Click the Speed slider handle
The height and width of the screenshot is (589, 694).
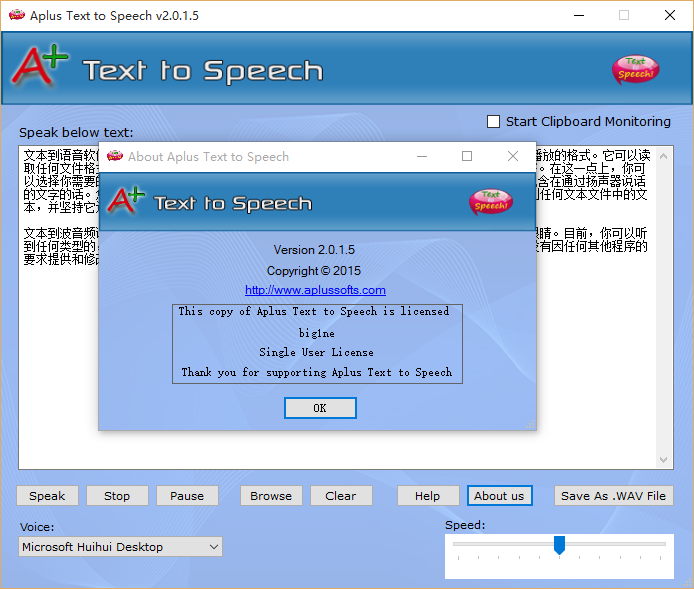(560, 545)
